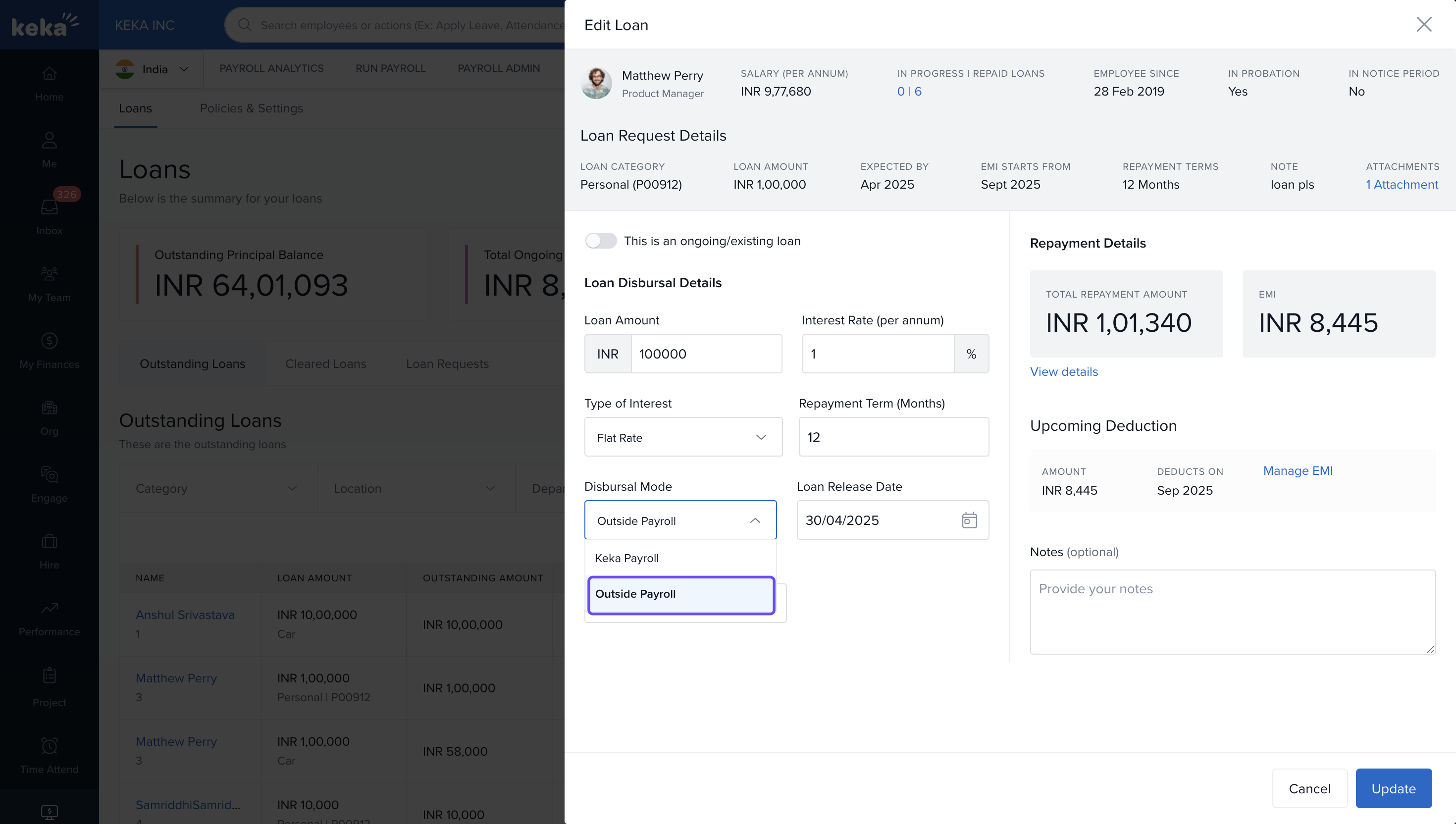Viewport: 1456px width, 824px height.
Task: Open My Finances sidebar icon
Action: (x=49, y=341)
